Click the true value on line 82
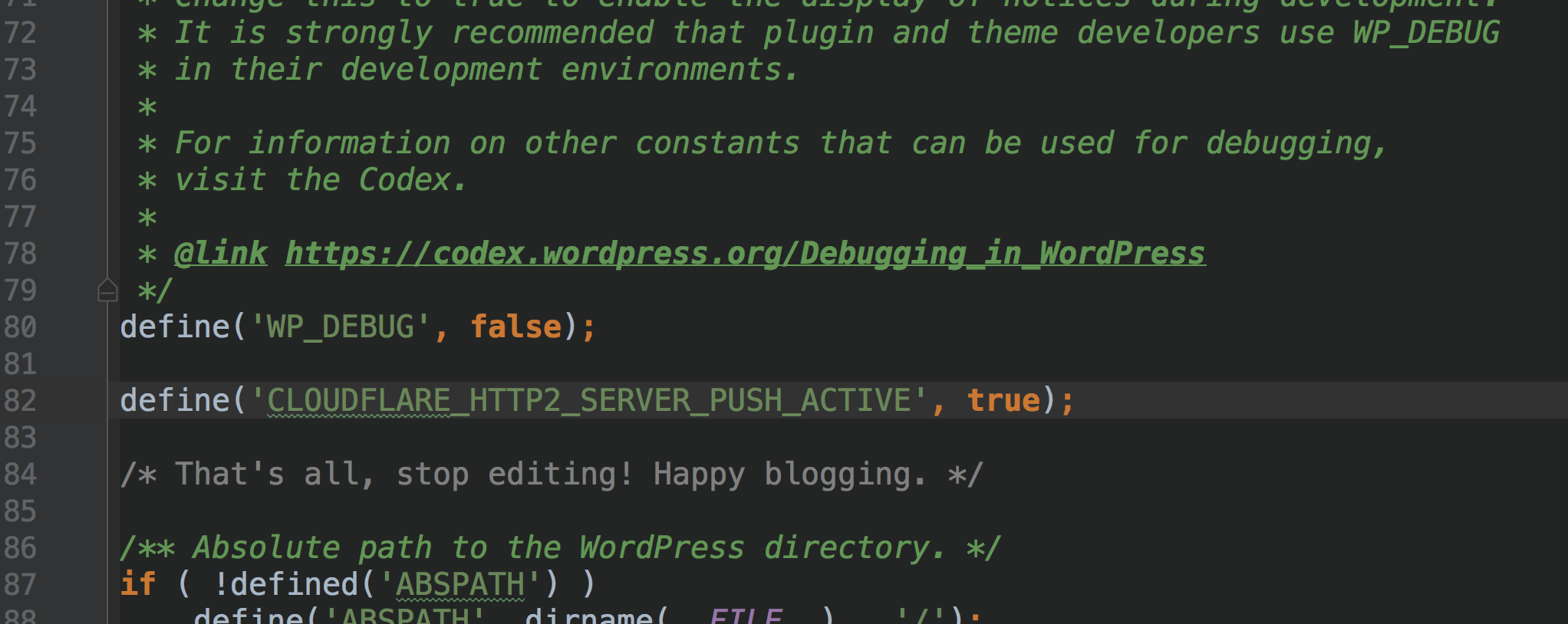 pos(1003,400)
